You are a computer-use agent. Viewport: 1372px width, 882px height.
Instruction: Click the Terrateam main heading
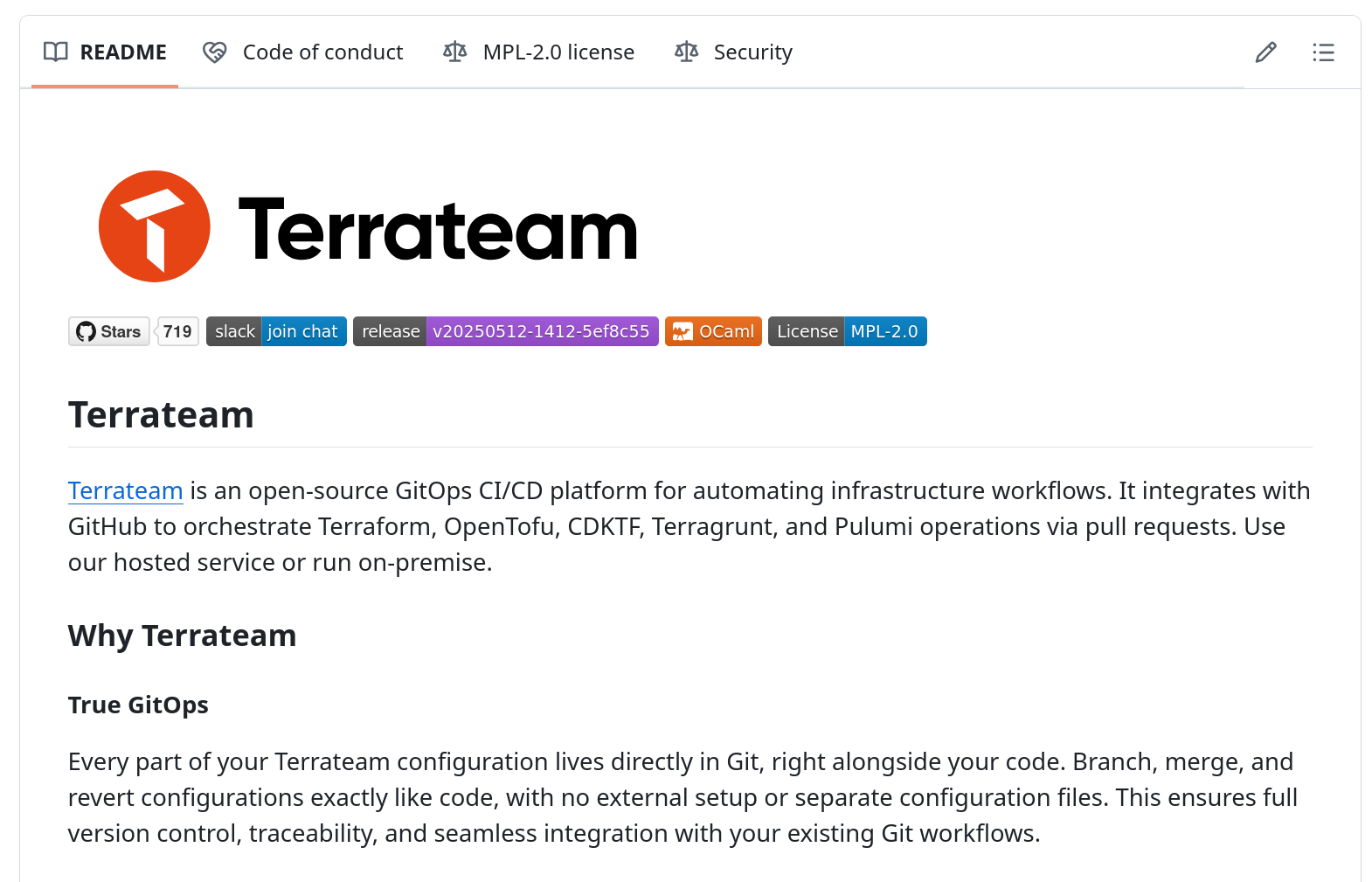click(x=162, y=414)
